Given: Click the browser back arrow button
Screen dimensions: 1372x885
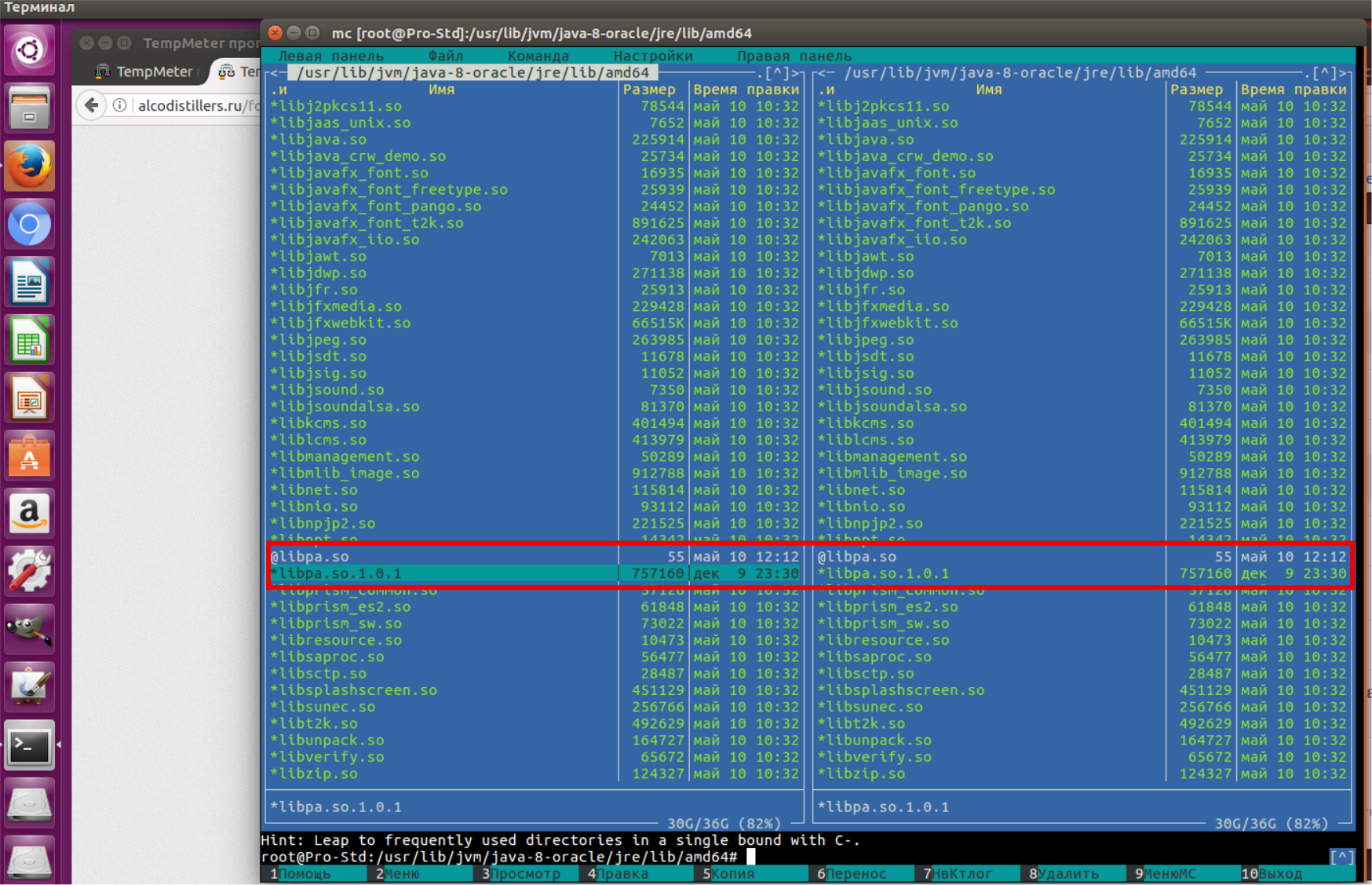Looking at the screenshot, I should (x=92, y=105).
